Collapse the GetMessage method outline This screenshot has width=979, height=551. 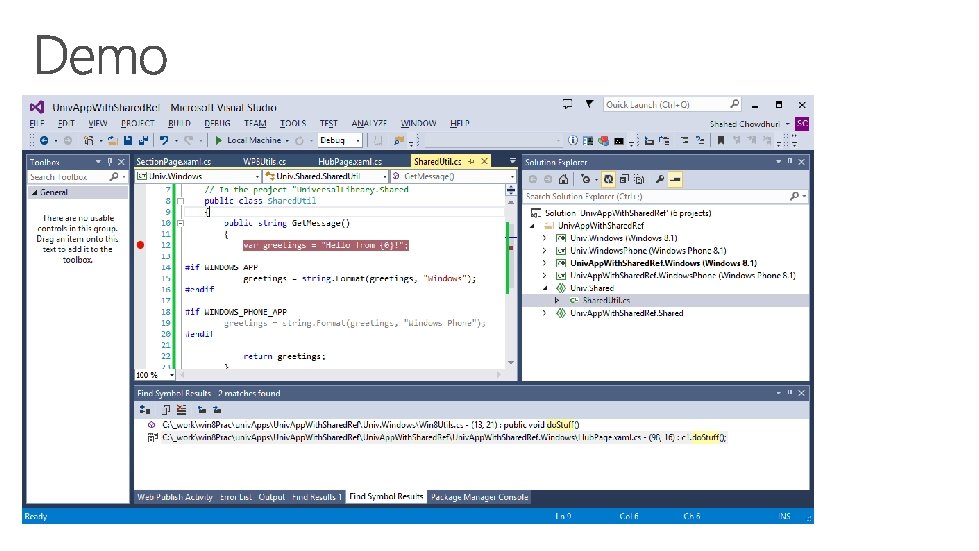click(180, 223)
